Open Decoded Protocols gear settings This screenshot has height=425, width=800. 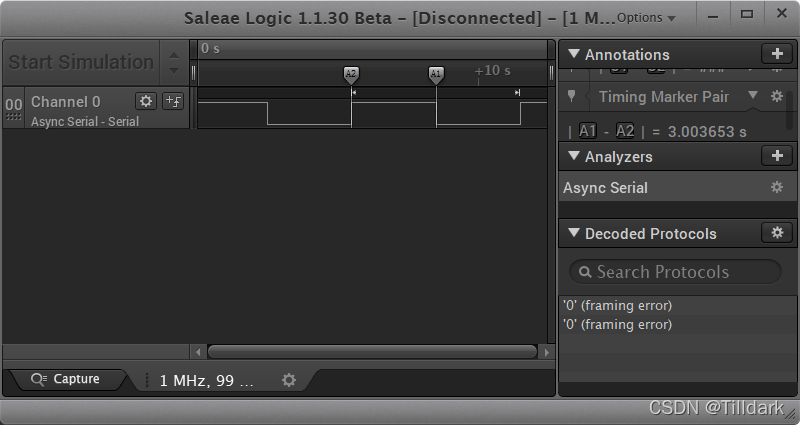(x=777, y=233)
